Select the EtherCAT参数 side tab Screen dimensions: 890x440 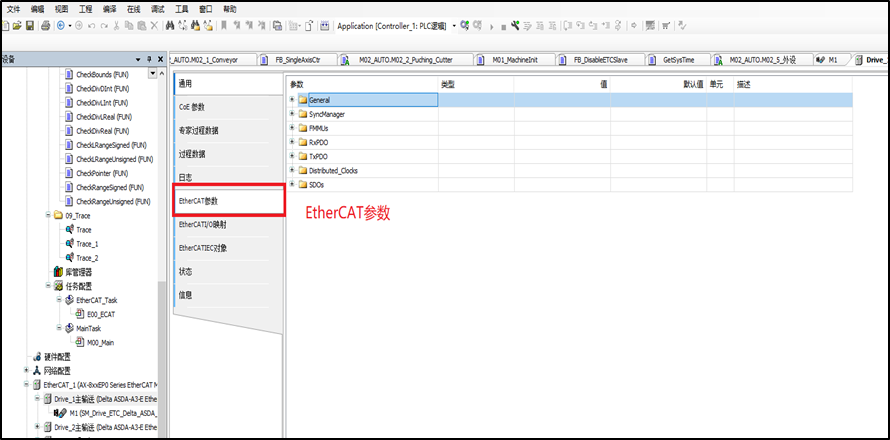click(x=229, y=201)
